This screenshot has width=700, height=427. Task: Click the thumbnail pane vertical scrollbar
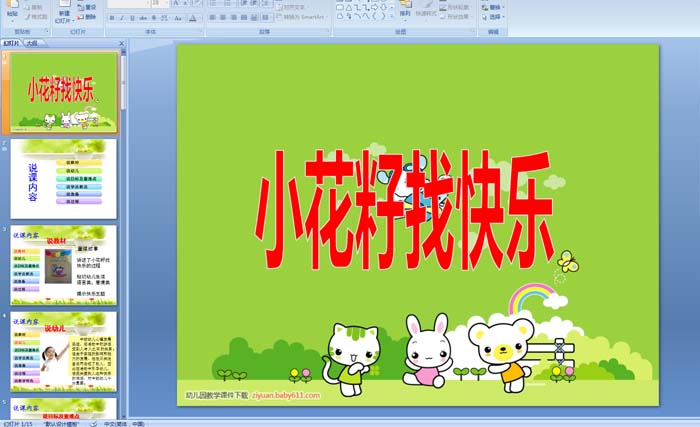tap(124, 232)
